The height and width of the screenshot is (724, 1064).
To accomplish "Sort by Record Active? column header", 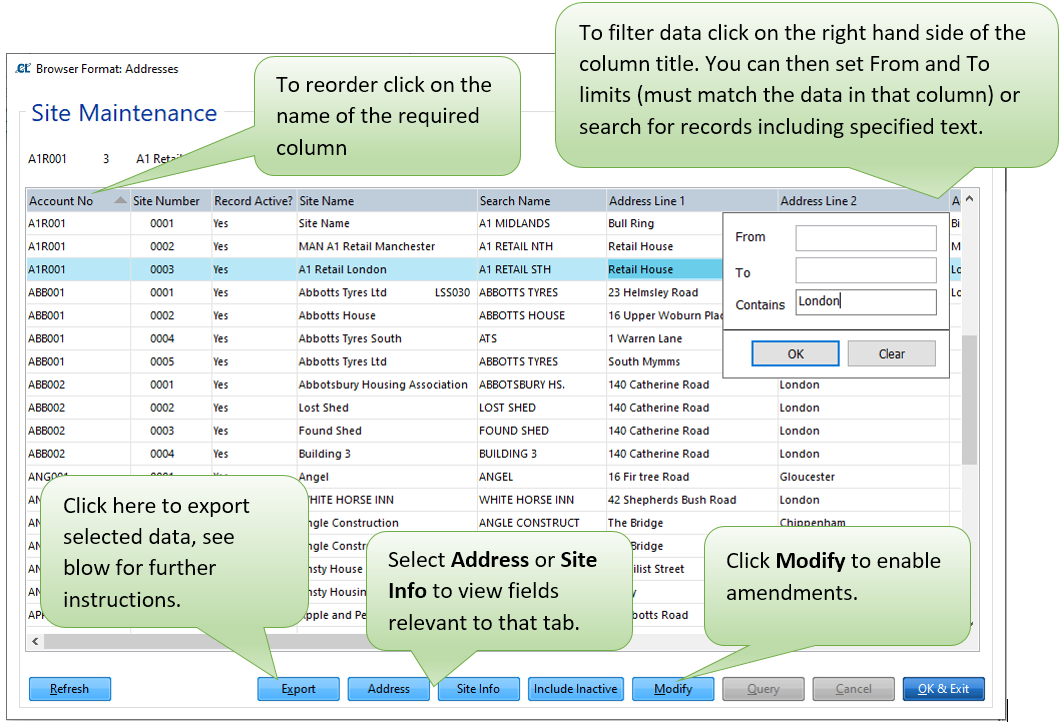I will [x=253, y=201].
